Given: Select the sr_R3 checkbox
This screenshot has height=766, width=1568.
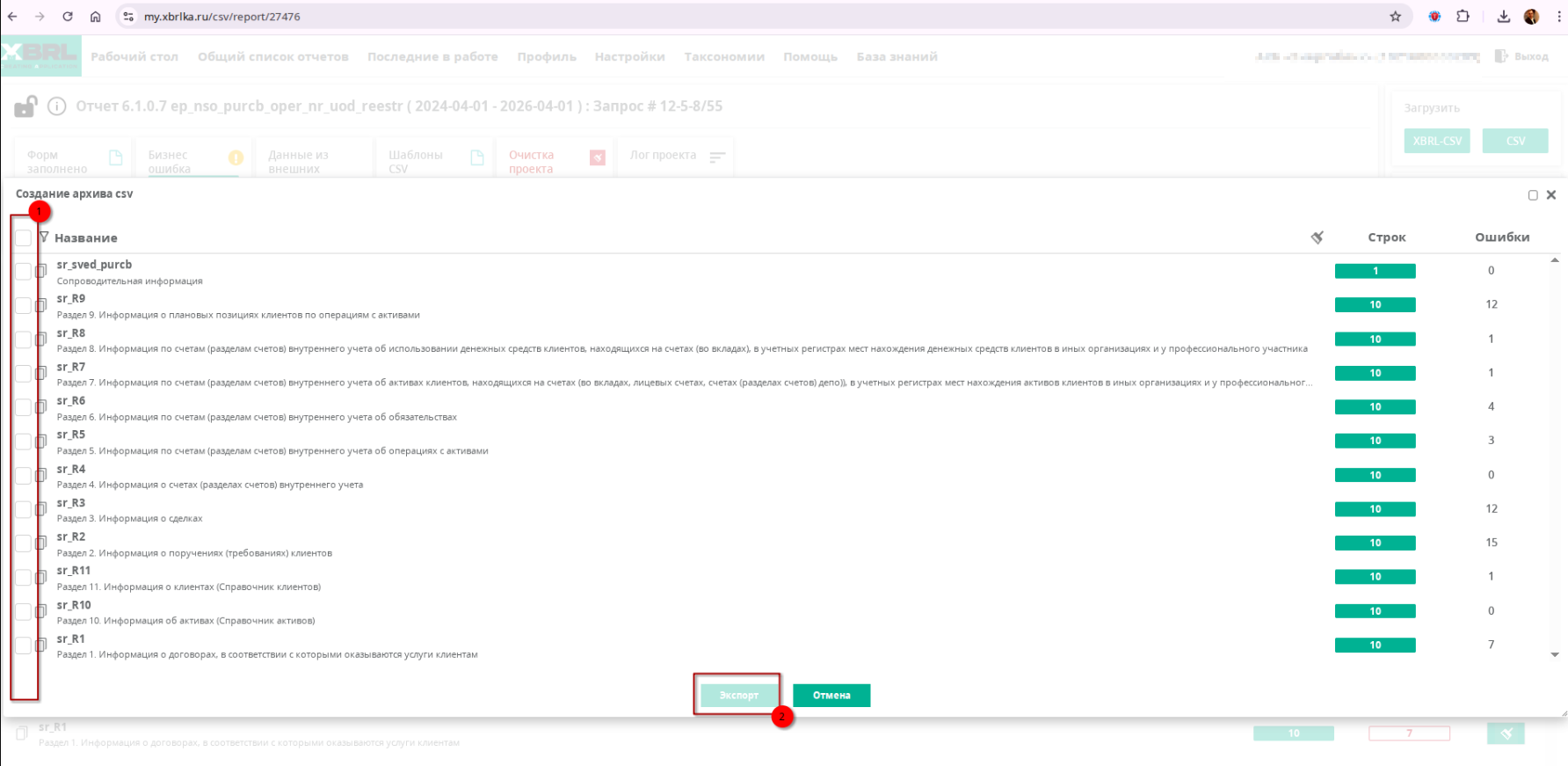Looking at the screenshot, I should coord(23,509).
